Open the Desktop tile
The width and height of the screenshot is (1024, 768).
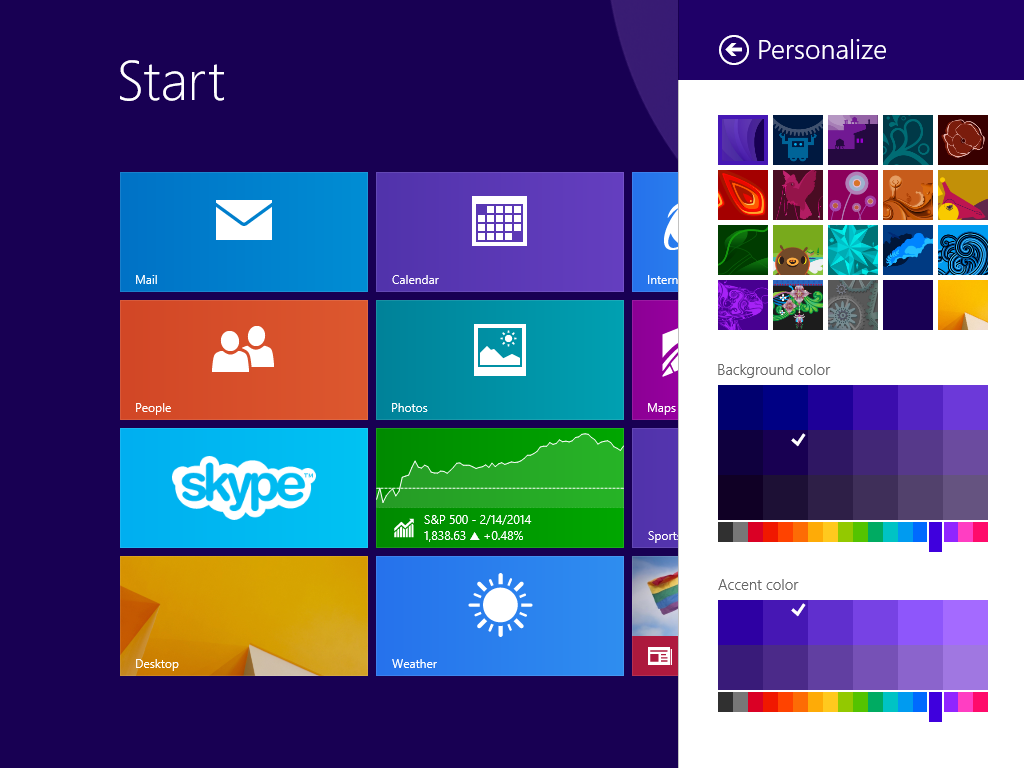click(244, 616)
